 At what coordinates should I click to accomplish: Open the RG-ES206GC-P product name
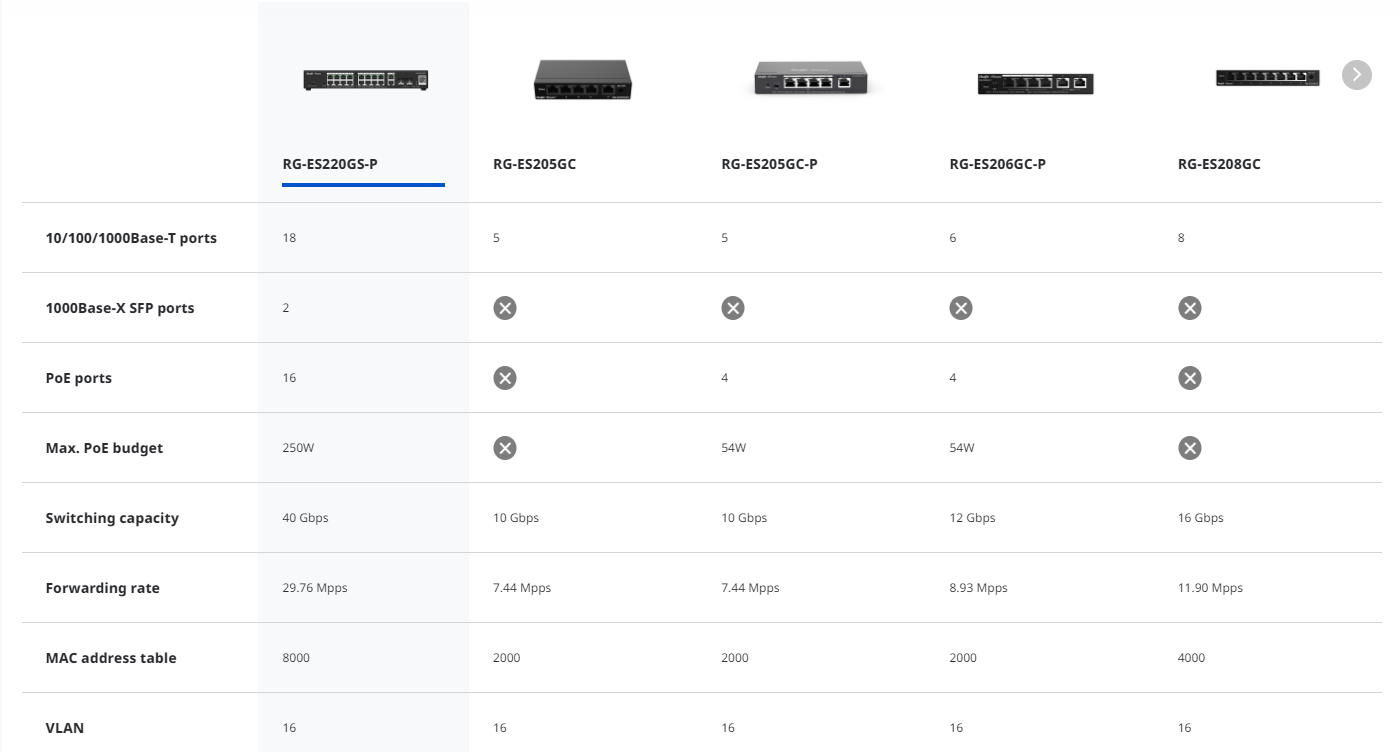click(x=997, y=164)
